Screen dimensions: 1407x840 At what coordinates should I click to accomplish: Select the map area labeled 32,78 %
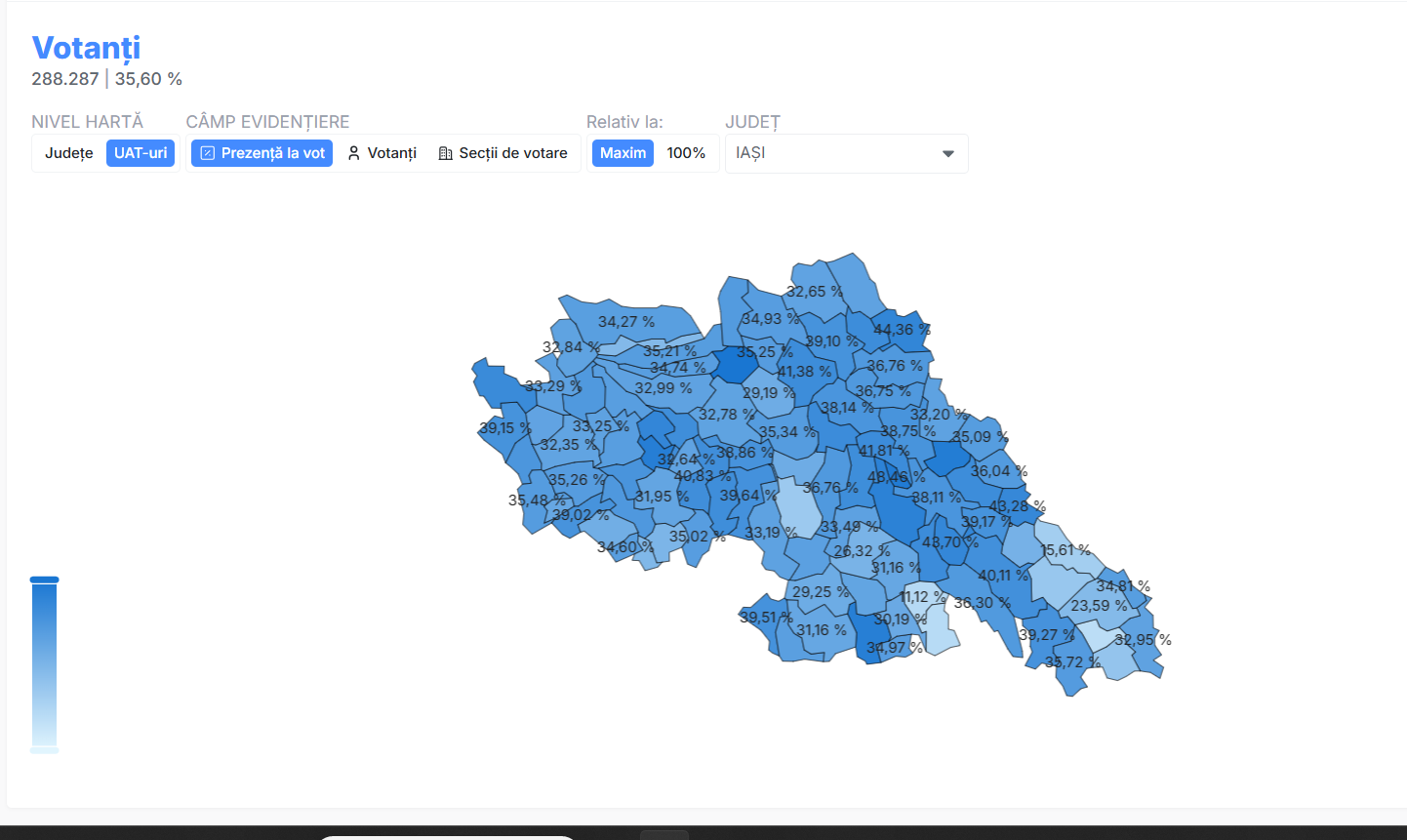tap(727, 415)
